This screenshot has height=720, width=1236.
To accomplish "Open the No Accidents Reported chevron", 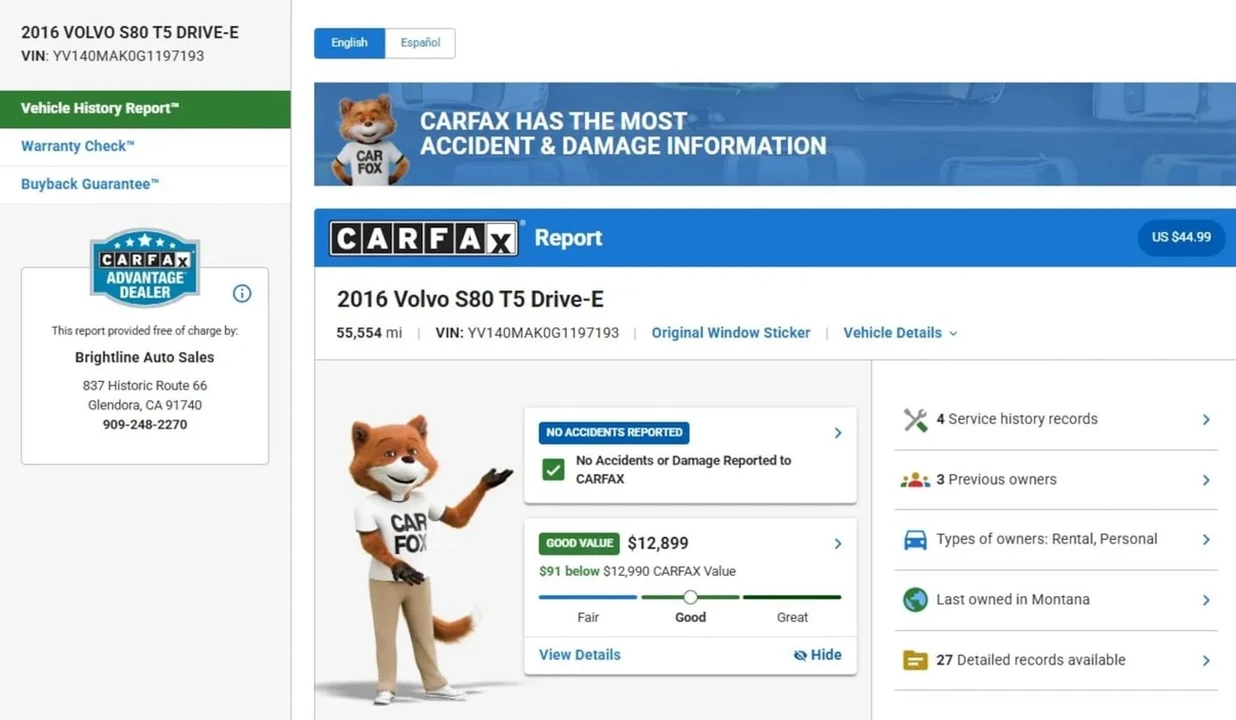I will point(838,433).
